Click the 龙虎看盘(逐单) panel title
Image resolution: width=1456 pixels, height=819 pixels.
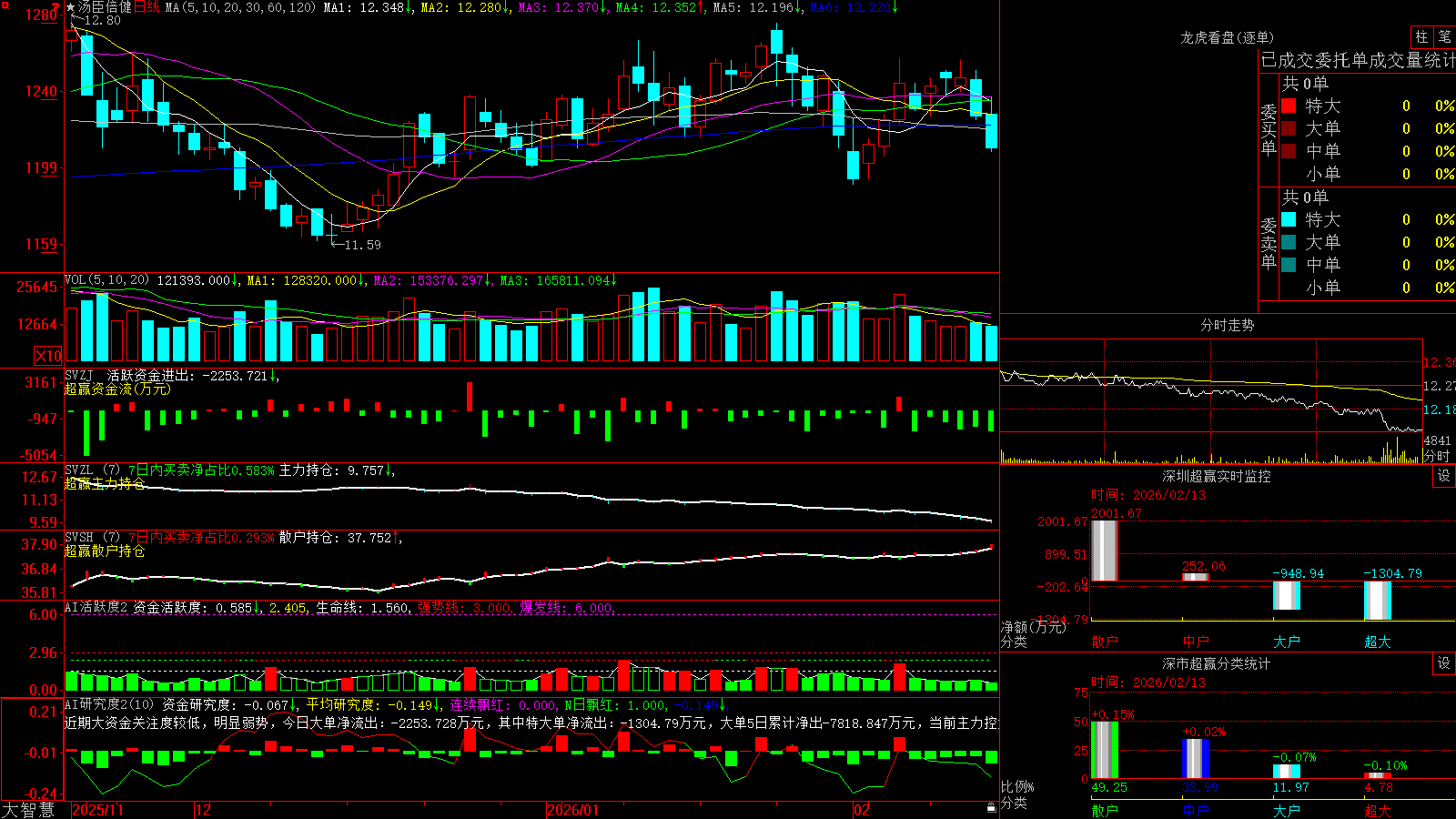(x=1227, y=37)
